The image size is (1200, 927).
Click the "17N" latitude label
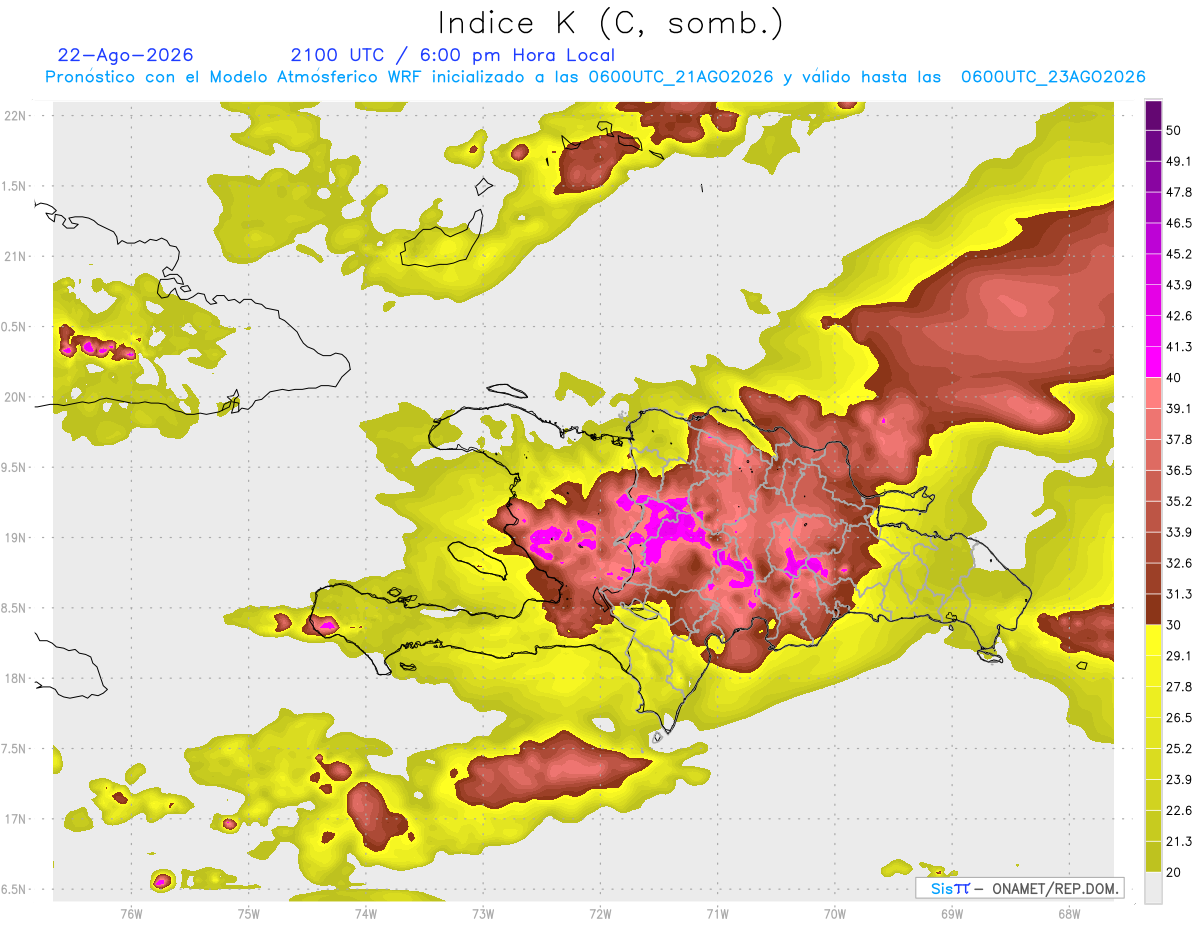pyautogui.click(x=15, y=819)
